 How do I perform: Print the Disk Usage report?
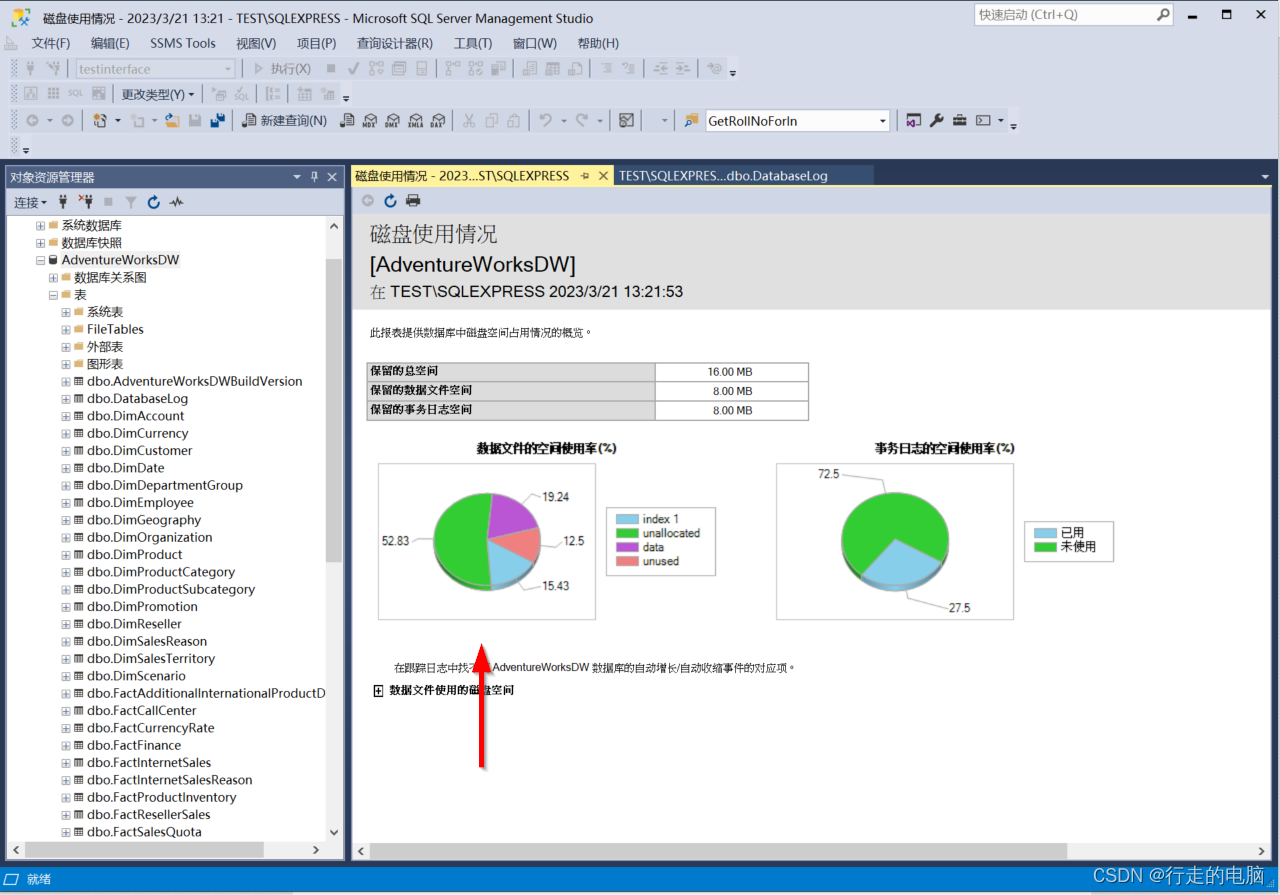coord(413,201)
